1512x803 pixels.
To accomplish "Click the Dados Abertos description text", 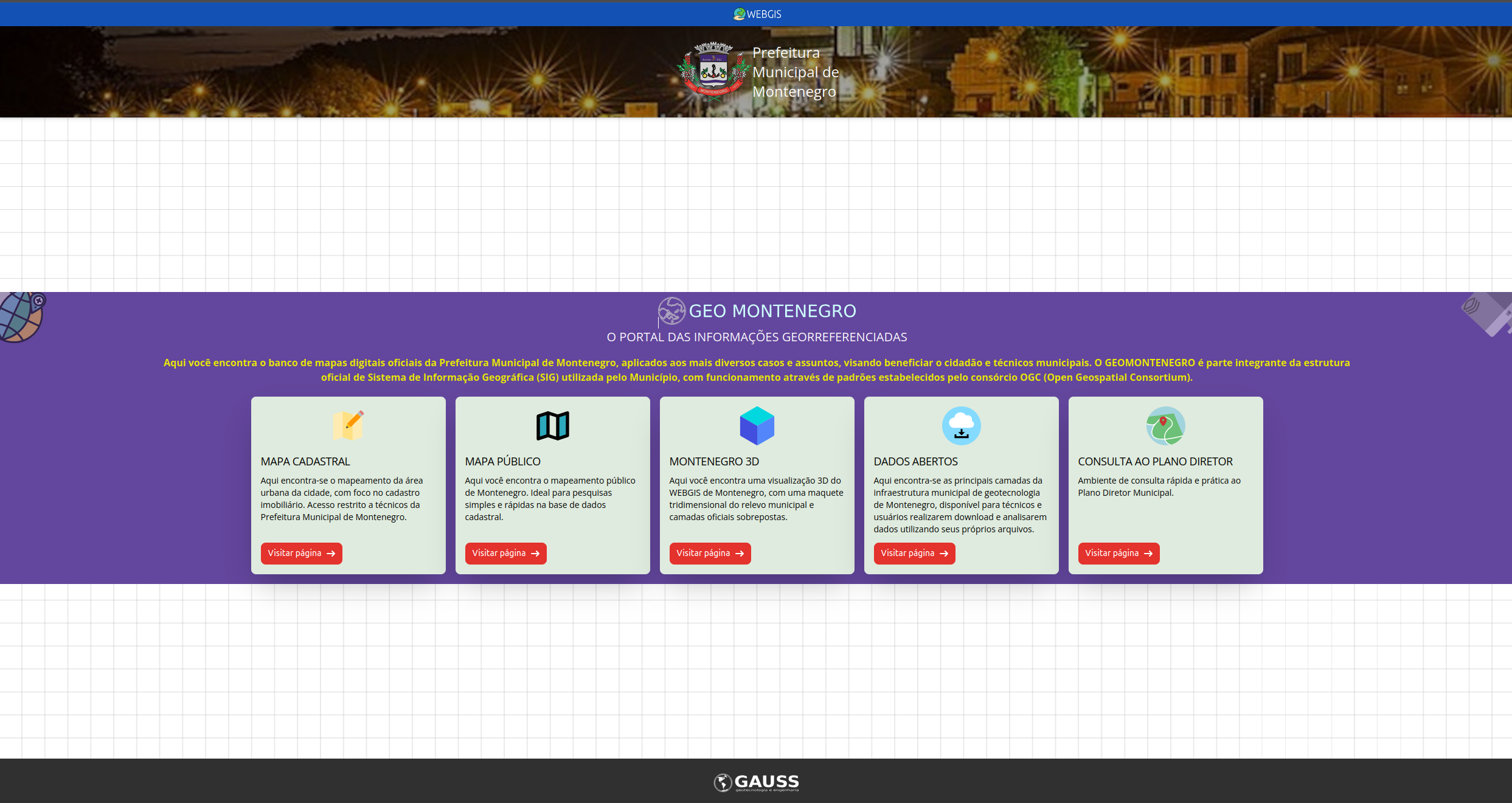I will pyautogui.click(x=960, y=505).
